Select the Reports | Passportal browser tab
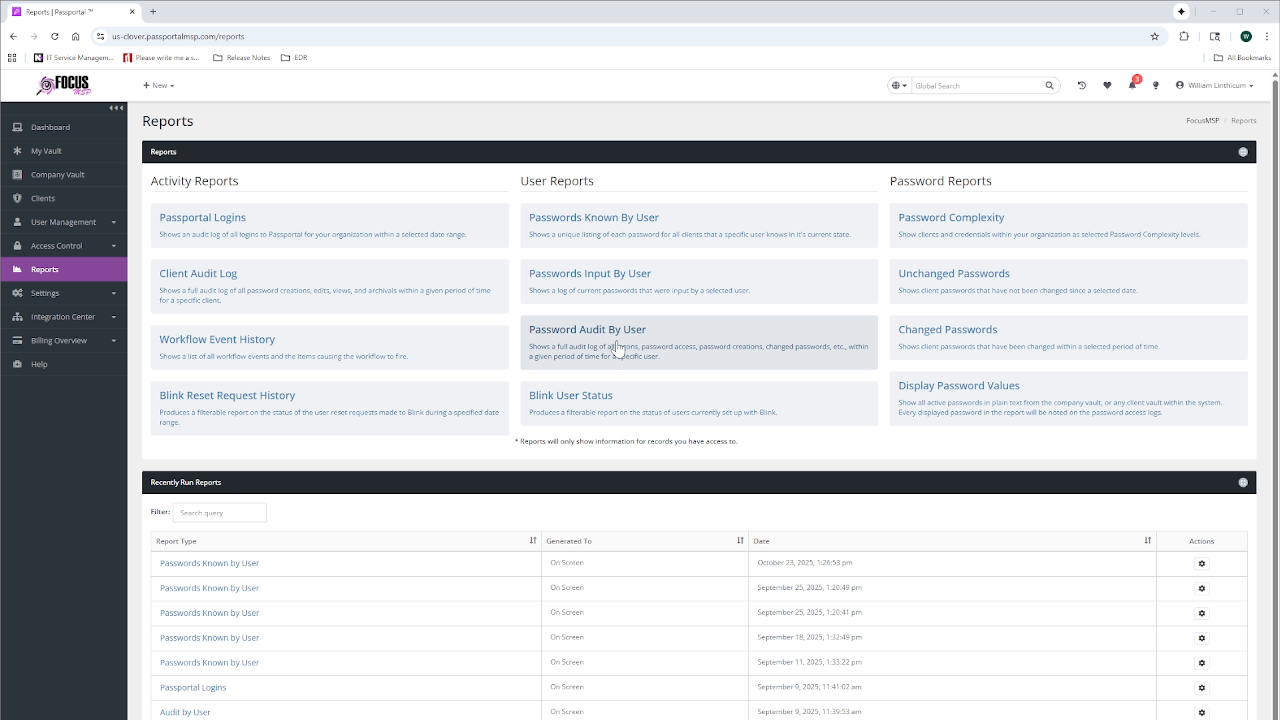This screenshot has width=1280, height=720. [x=74, y=12]
